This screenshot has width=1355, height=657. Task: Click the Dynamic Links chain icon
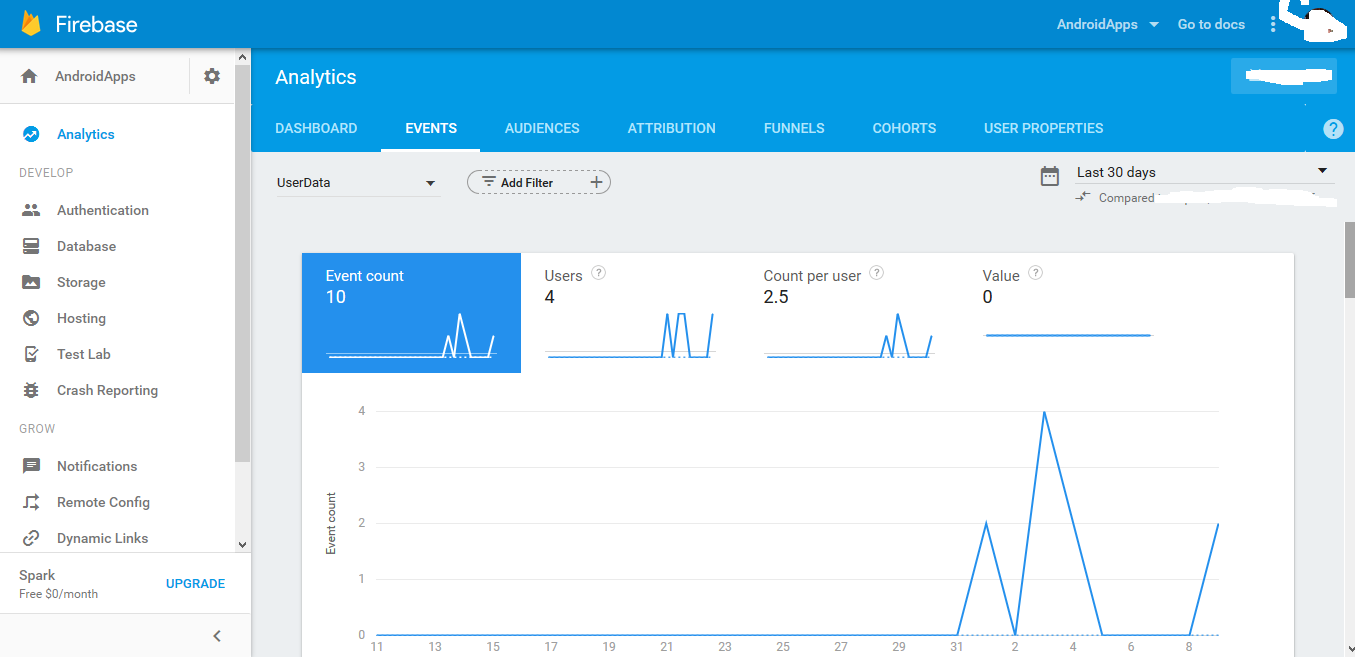(x=31, y=538)
